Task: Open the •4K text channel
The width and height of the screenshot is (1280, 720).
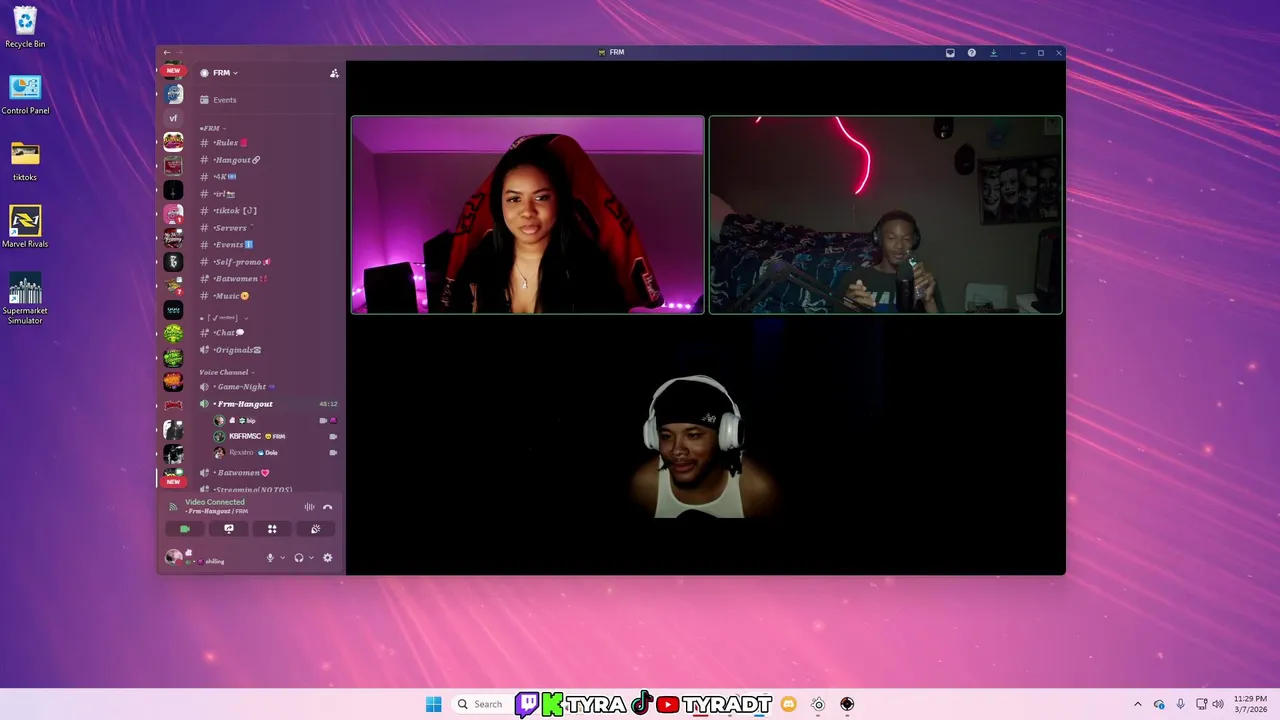Action: [x=268, y=177]
